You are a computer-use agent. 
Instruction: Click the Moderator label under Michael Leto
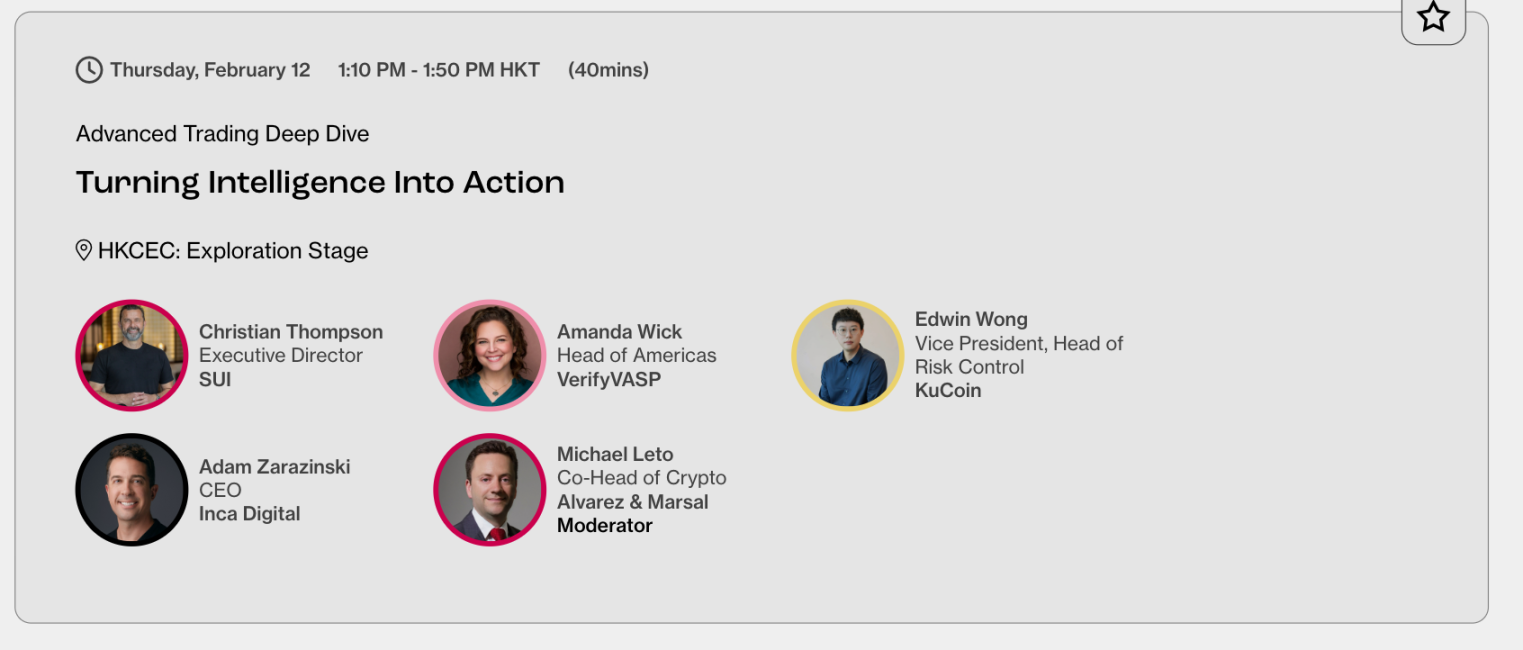(x=604, y=526)
